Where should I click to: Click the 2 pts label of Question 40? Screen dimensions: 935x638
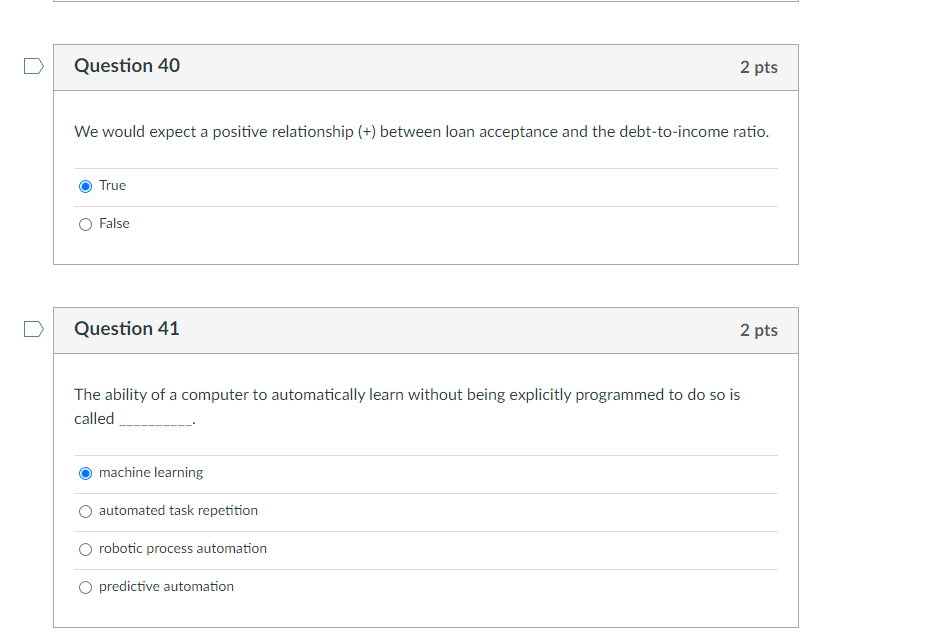coord(758,67)
